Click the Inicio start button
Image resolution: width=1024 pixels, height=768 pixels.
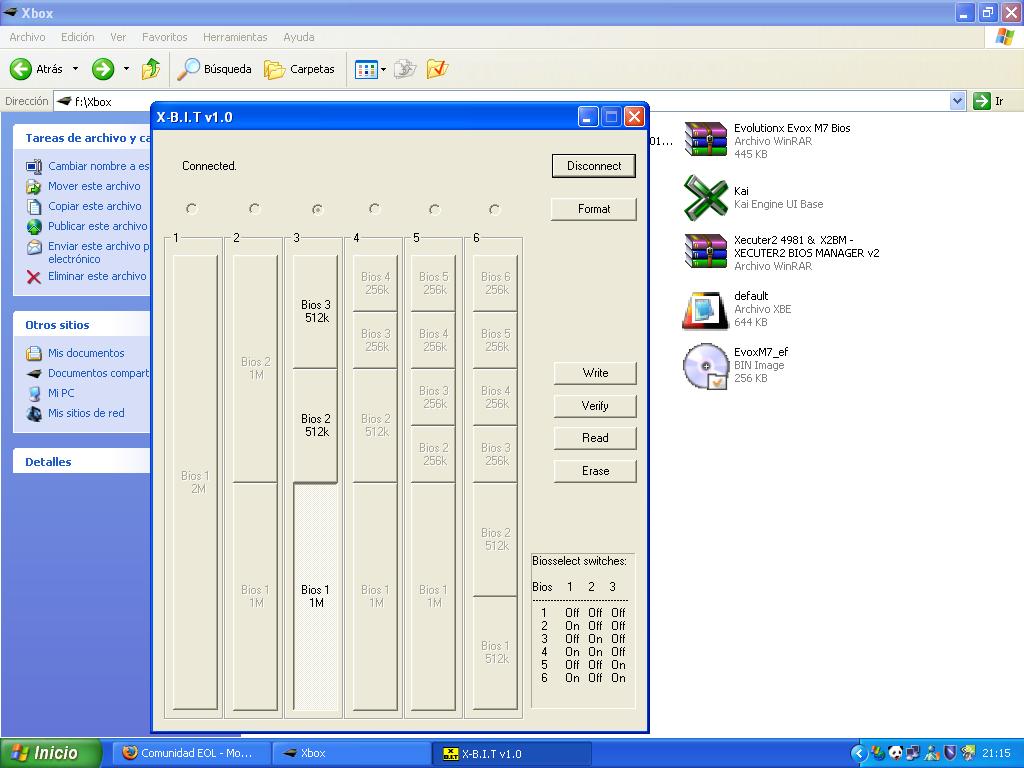[52, 753]
